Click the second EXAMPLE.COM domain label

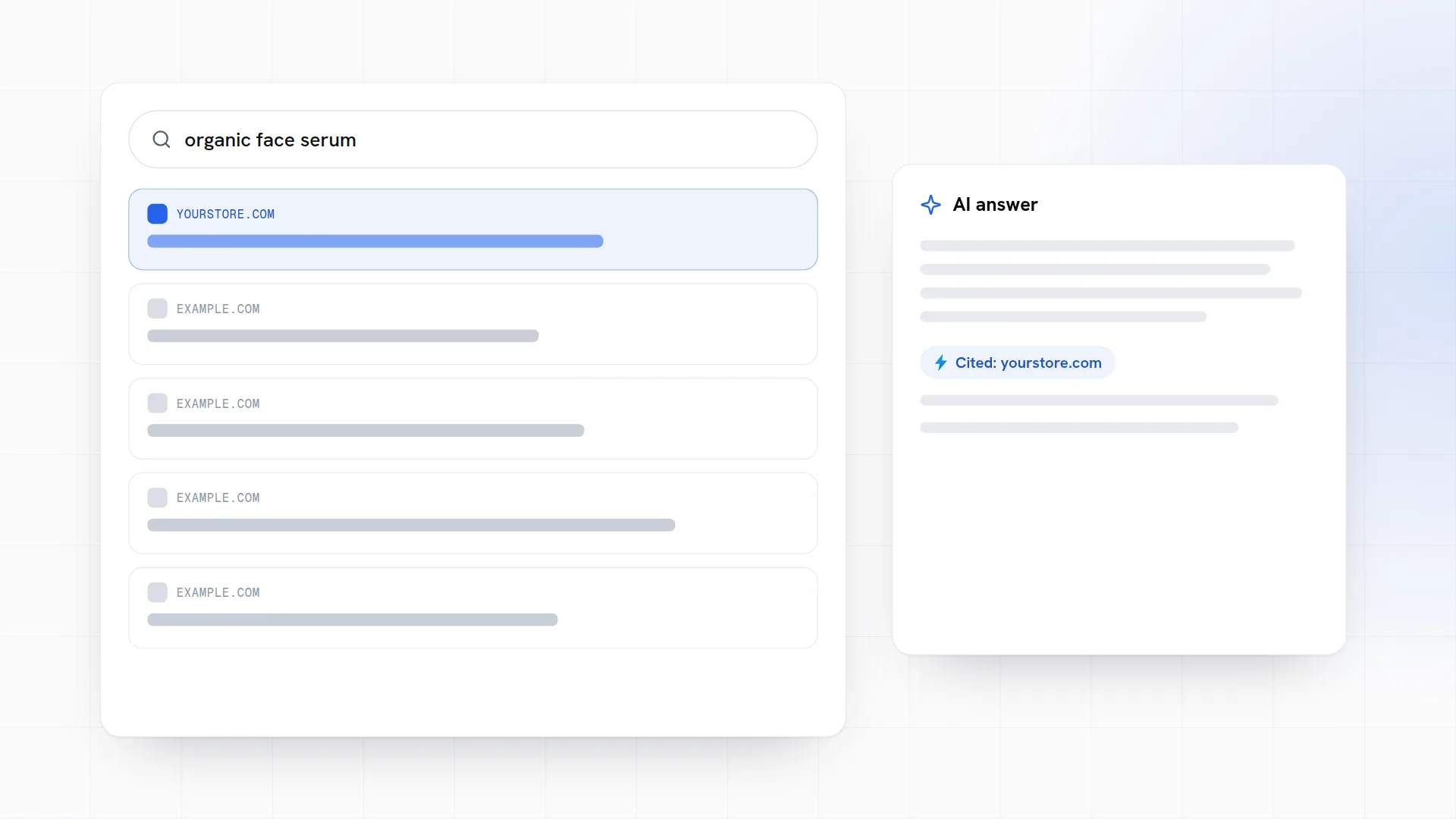coord(218,403)
